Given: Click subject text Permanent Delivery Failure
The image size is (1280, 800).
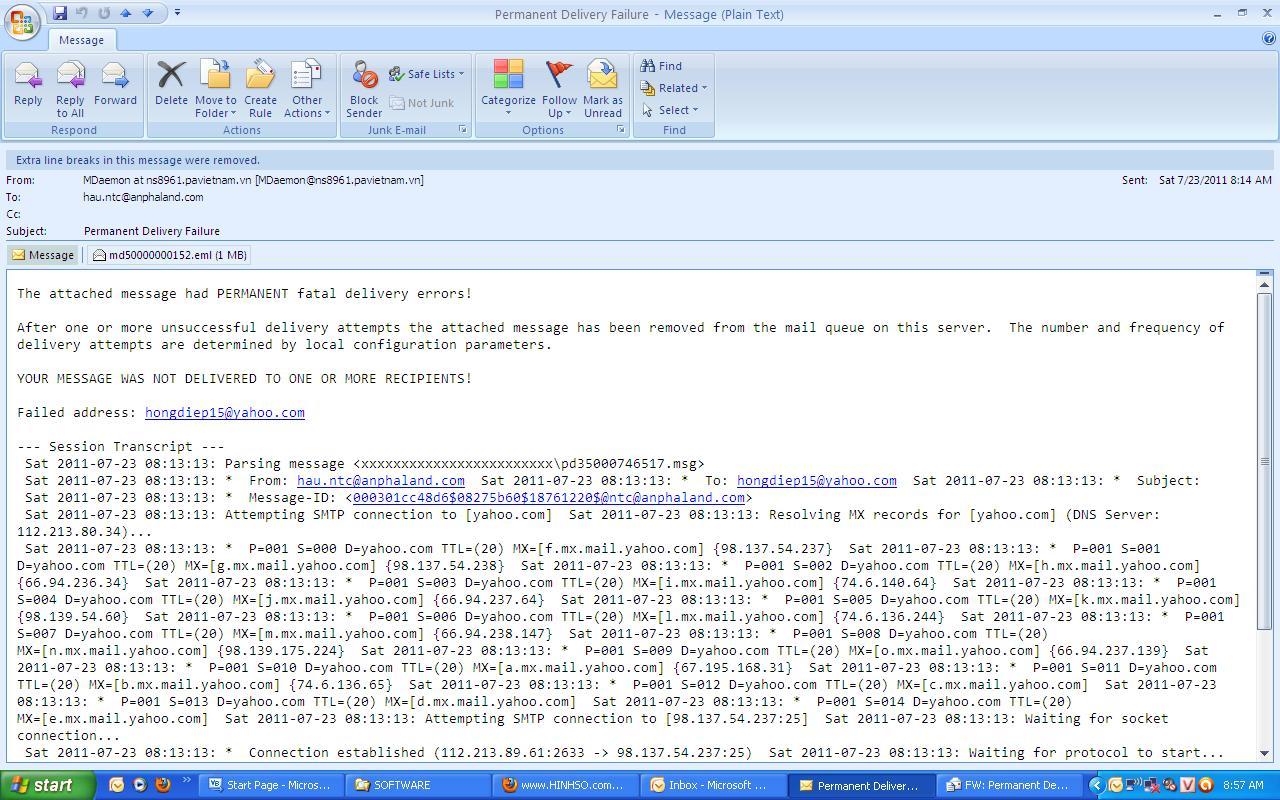Looking at the screenshot, I should pyautogui.click(x=152, y=231).
